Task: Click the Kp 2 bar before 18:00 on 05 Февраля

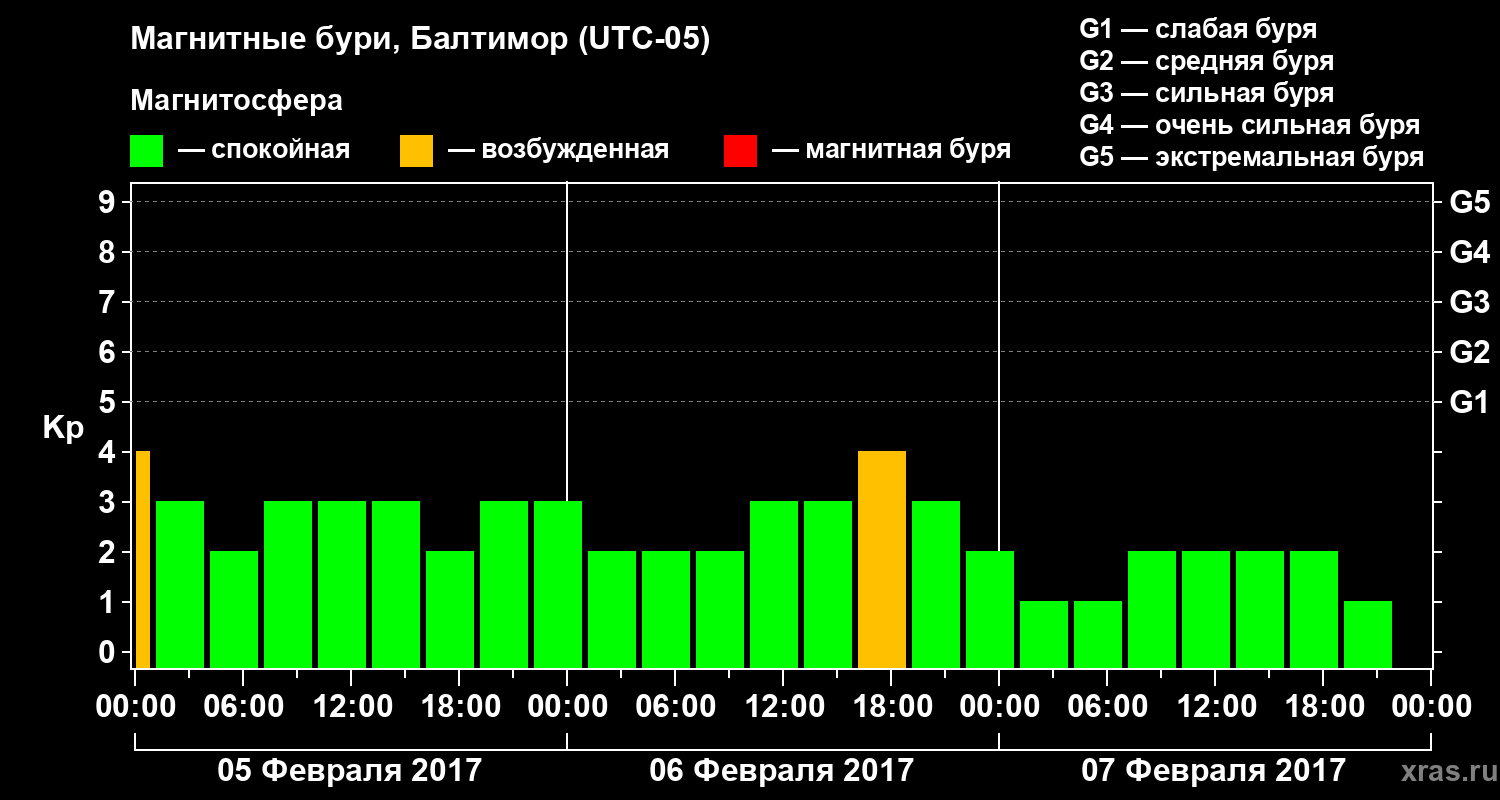Action: click(450, 609)
